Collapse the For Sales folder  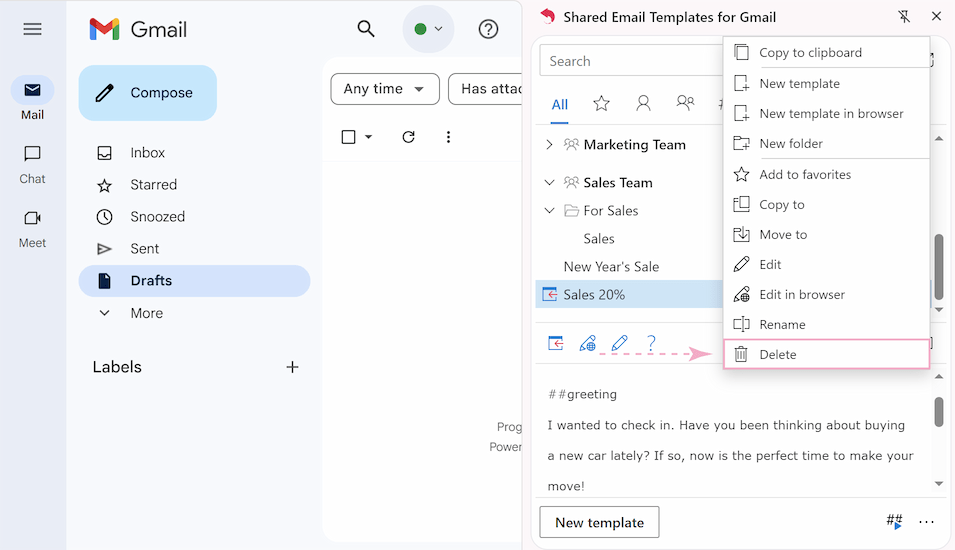(549, 211)
